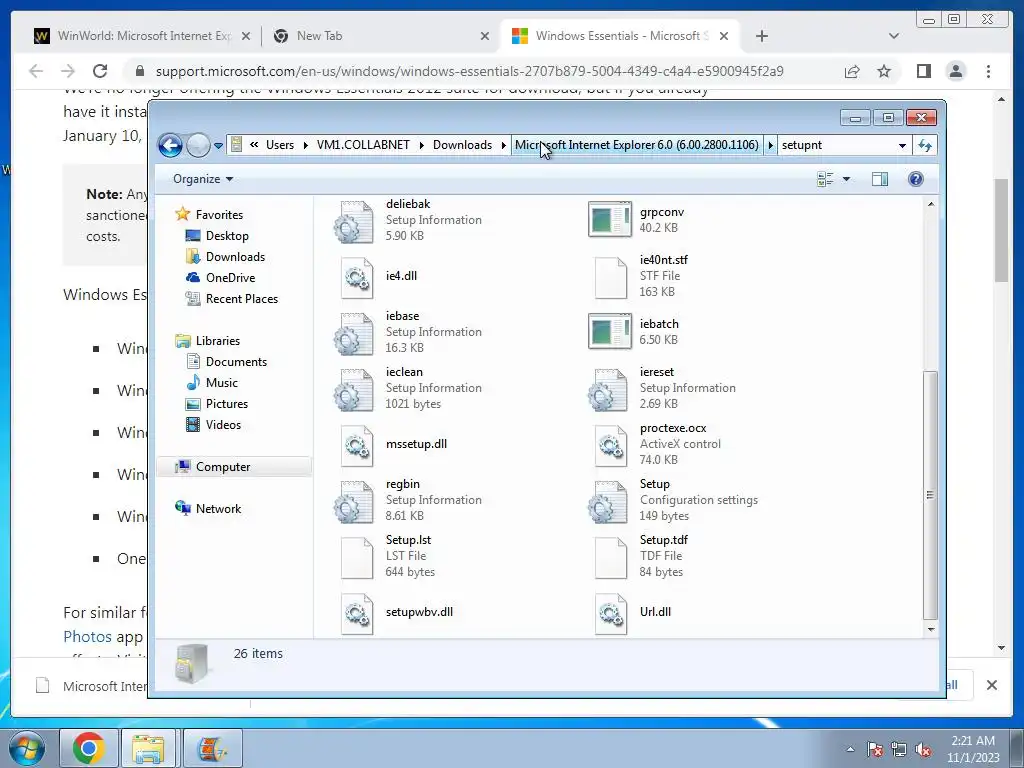Expand the arrow after Downloads breadcrumb
This screenshot has width=1024, height=768.
point(504,145)
